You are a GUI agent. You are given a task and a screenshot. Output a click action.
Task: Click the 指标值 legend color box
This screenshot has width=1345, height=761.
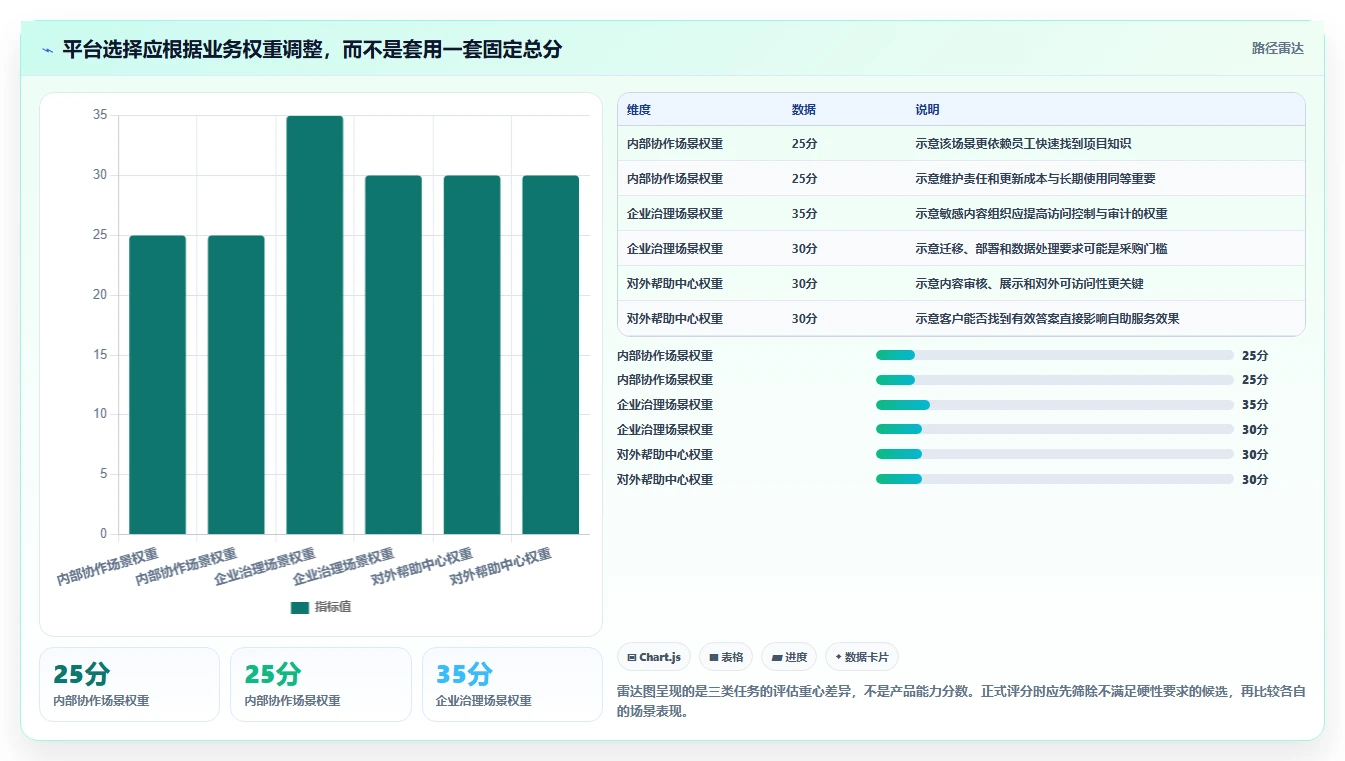click(x=300, y=607)
